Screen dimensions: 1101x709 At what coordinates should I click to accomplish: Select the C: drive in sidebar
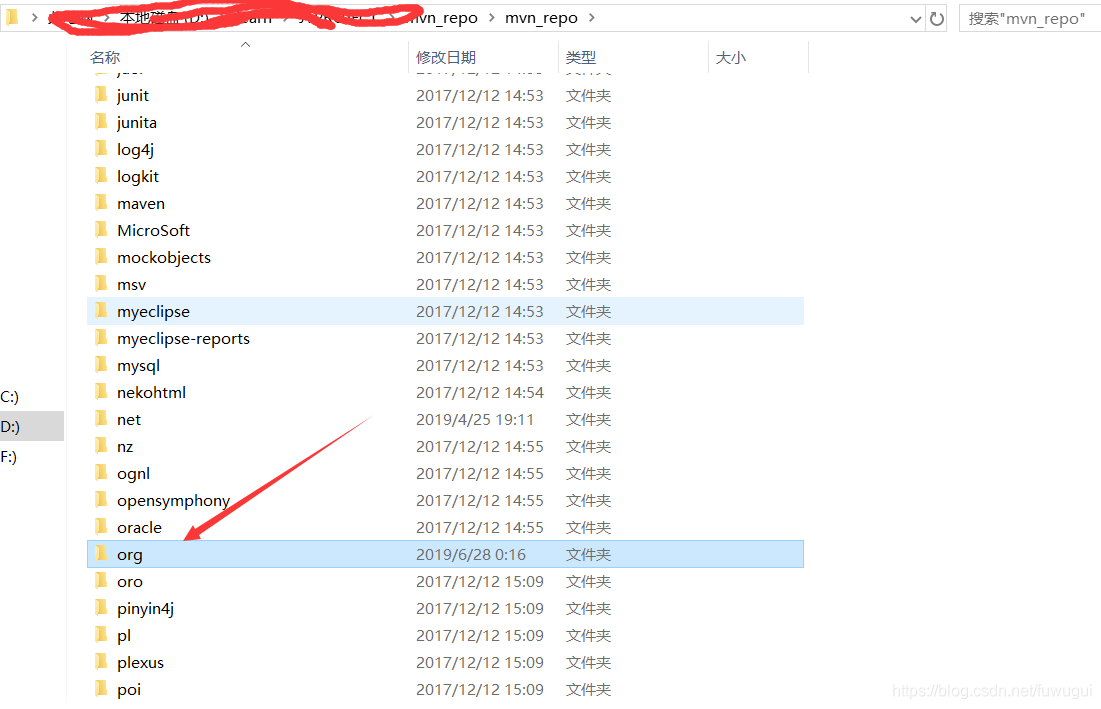pyautogui.click(x=10, y=397)
